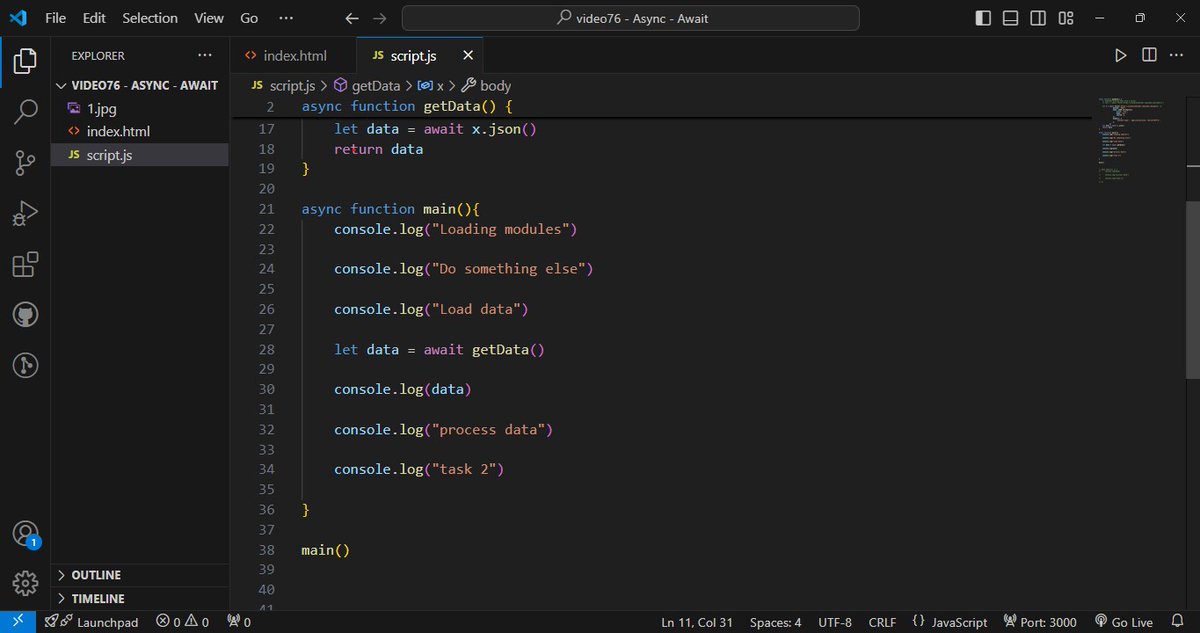The height and width of the screenshot is (633, 1200).
Task: Change file encoding UTF-8
Action: click(x=835, y=622)
